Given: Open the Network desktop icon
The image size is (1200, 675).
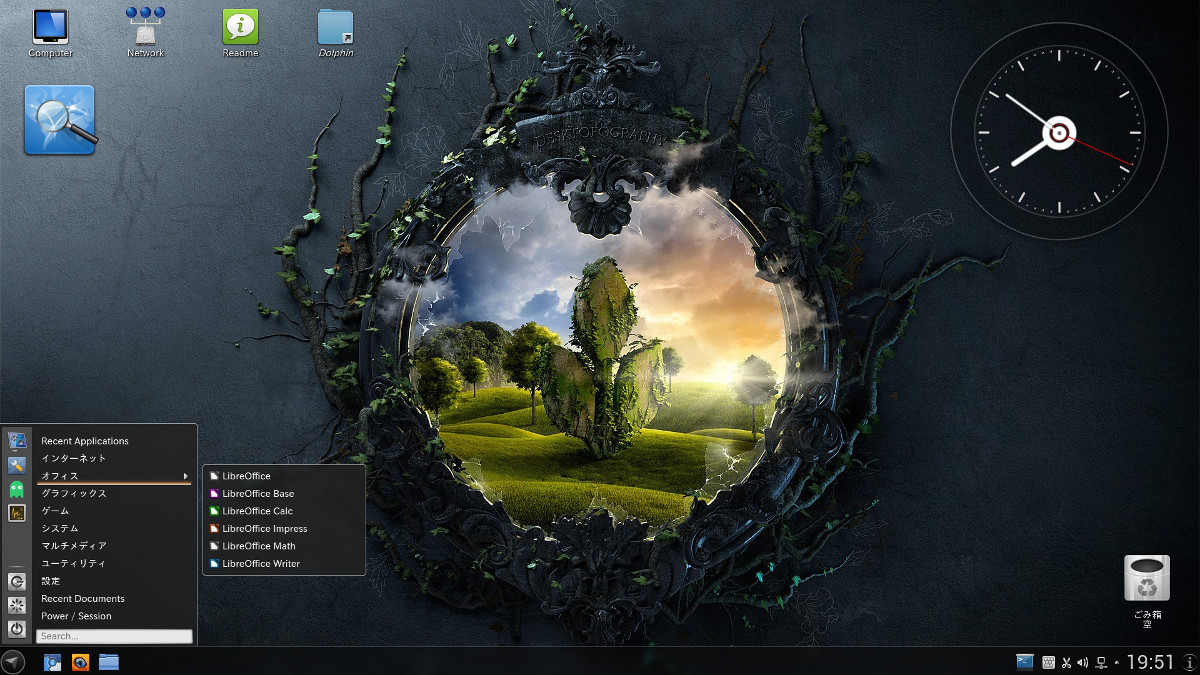Looking at the screenshot, I should pos(145,32).
